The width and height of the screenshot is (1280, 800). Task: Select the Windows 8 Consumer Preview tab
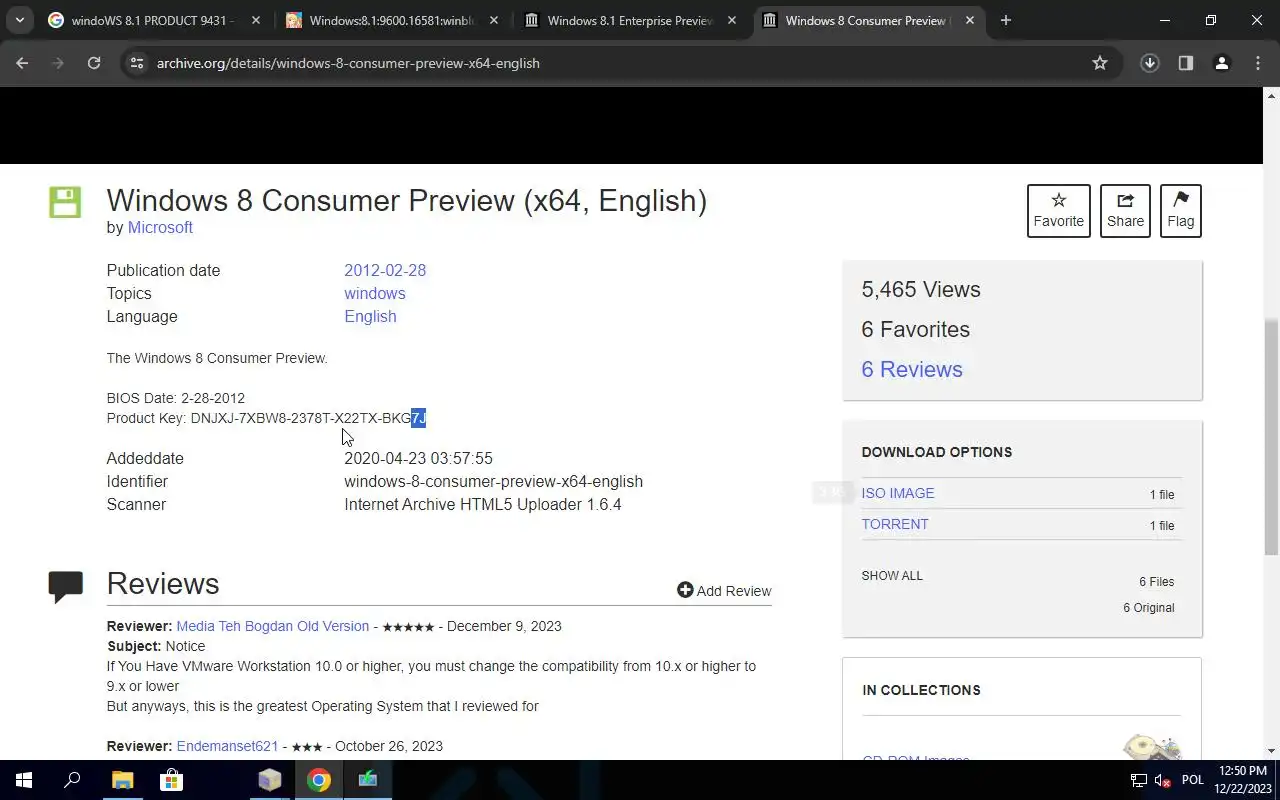click(x=867, y=20)
